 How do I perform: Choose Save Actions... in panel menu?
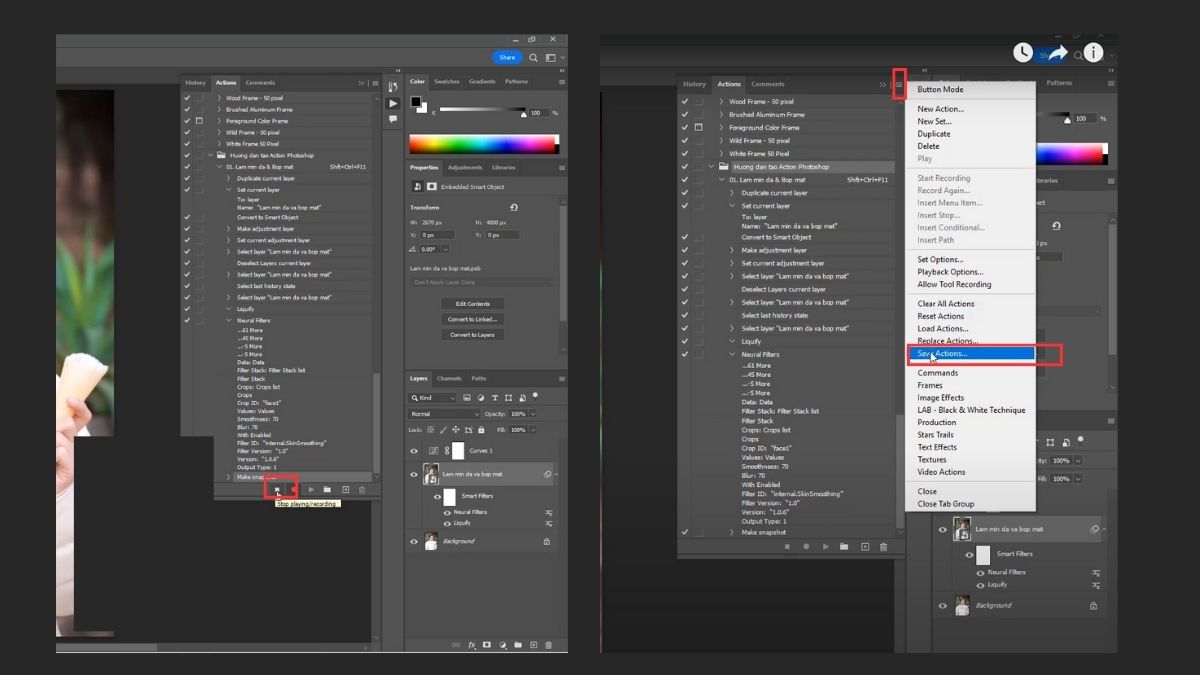pyautogui.click(x=942, y=353)
